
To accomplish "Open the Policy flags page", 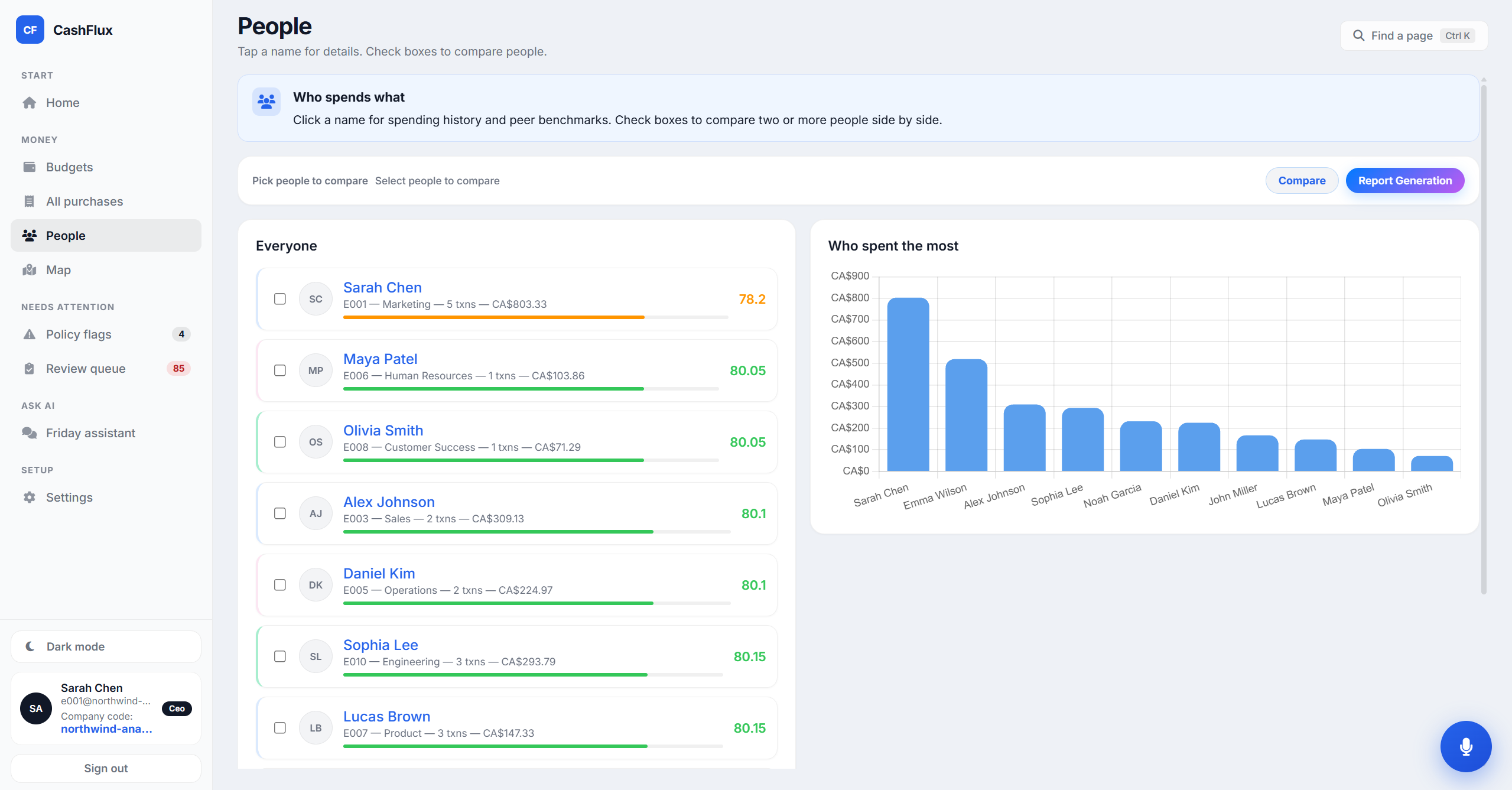I will pyautogui.click(x=106, y=334).
